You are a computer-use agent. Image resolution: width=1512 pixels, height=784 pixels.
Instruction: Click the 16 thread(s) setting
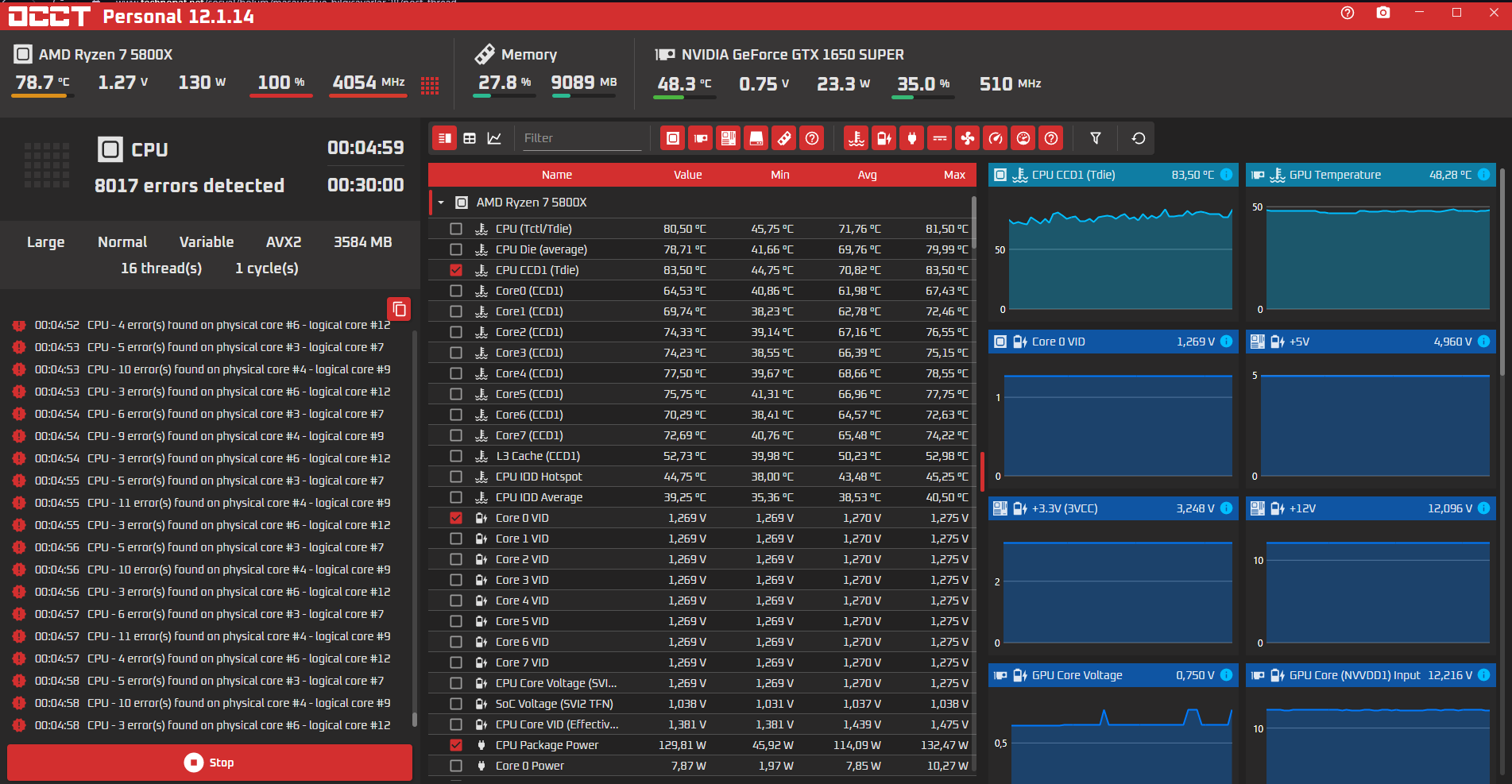[161, 268]
